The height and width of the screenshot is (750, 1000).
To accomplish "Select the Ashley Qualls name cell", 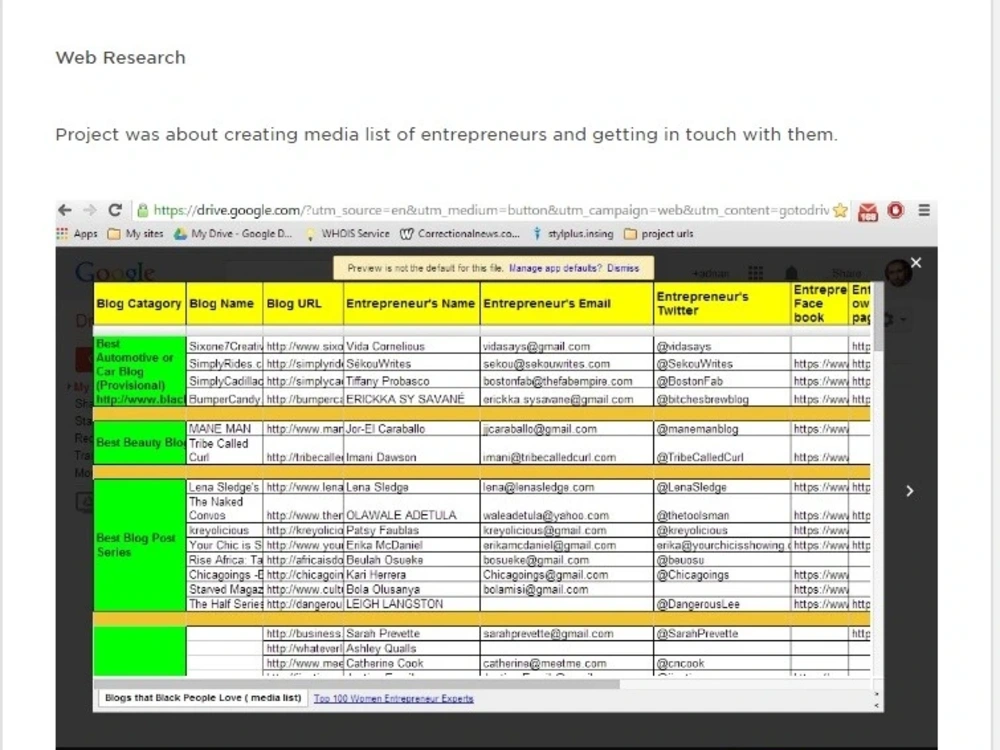I will tap(412, 648).
